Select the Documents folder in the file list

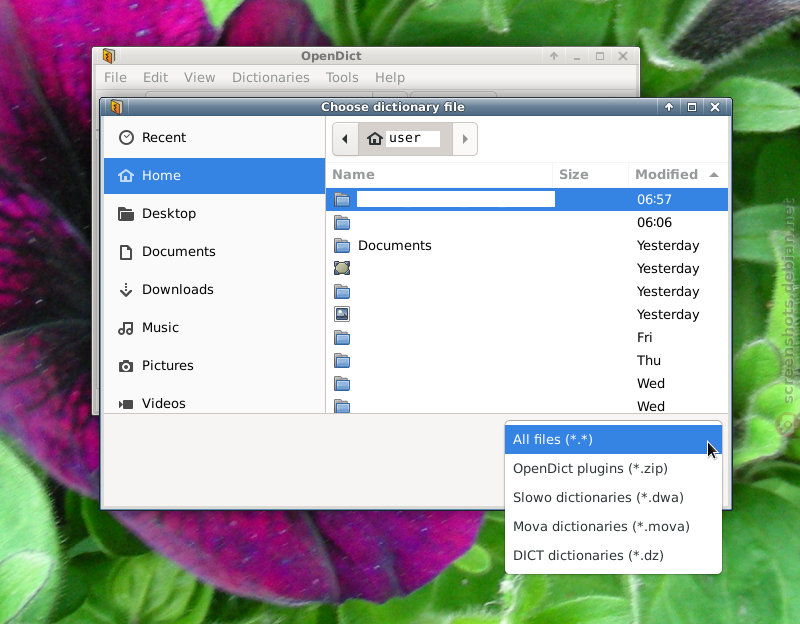pos(527,245)
